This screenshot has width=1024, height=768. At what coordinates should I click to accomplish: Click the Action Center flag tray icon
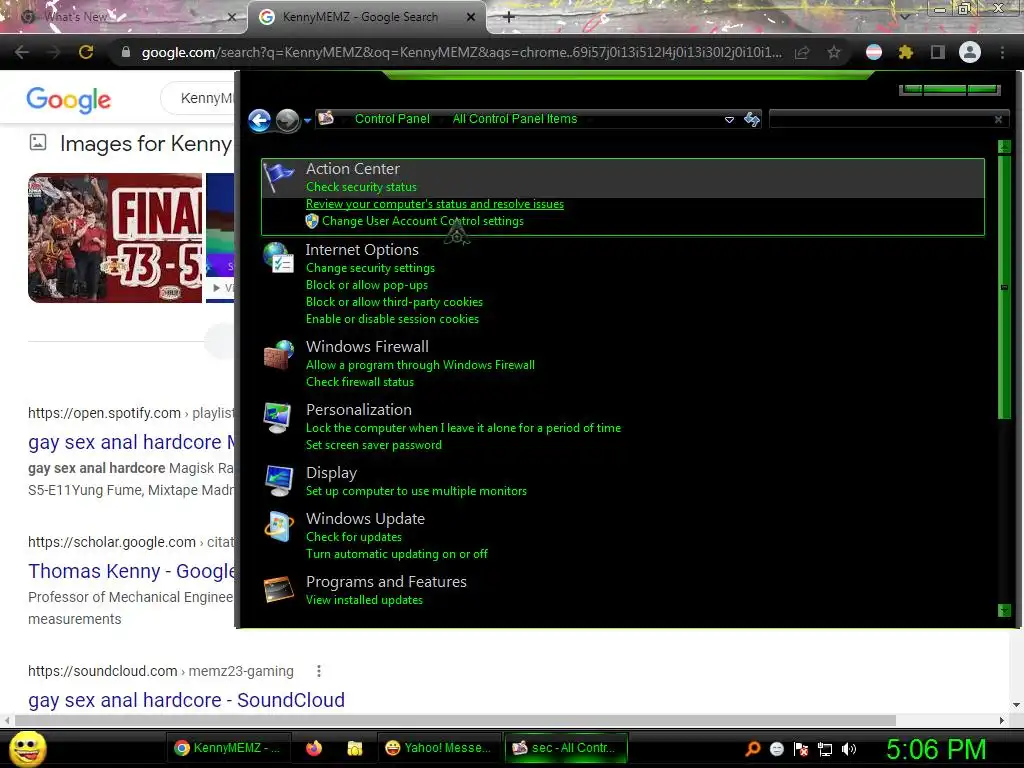pos(801,749)
